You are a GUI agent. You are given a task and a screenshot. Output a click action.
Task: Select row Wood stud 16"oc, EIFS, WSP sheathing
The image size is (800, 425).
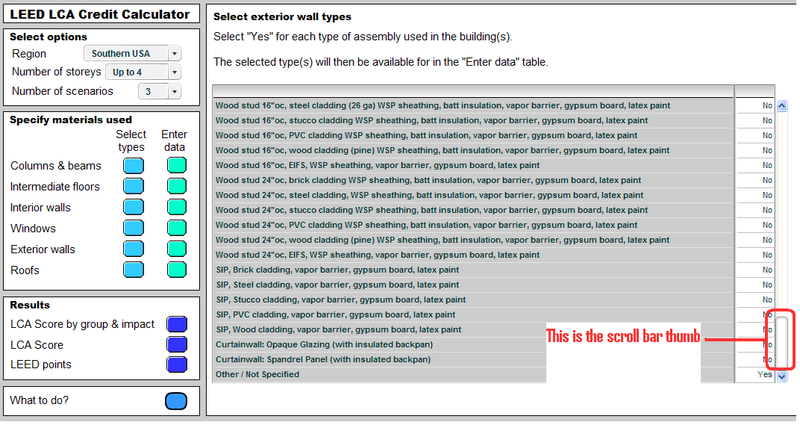[473, 165]
